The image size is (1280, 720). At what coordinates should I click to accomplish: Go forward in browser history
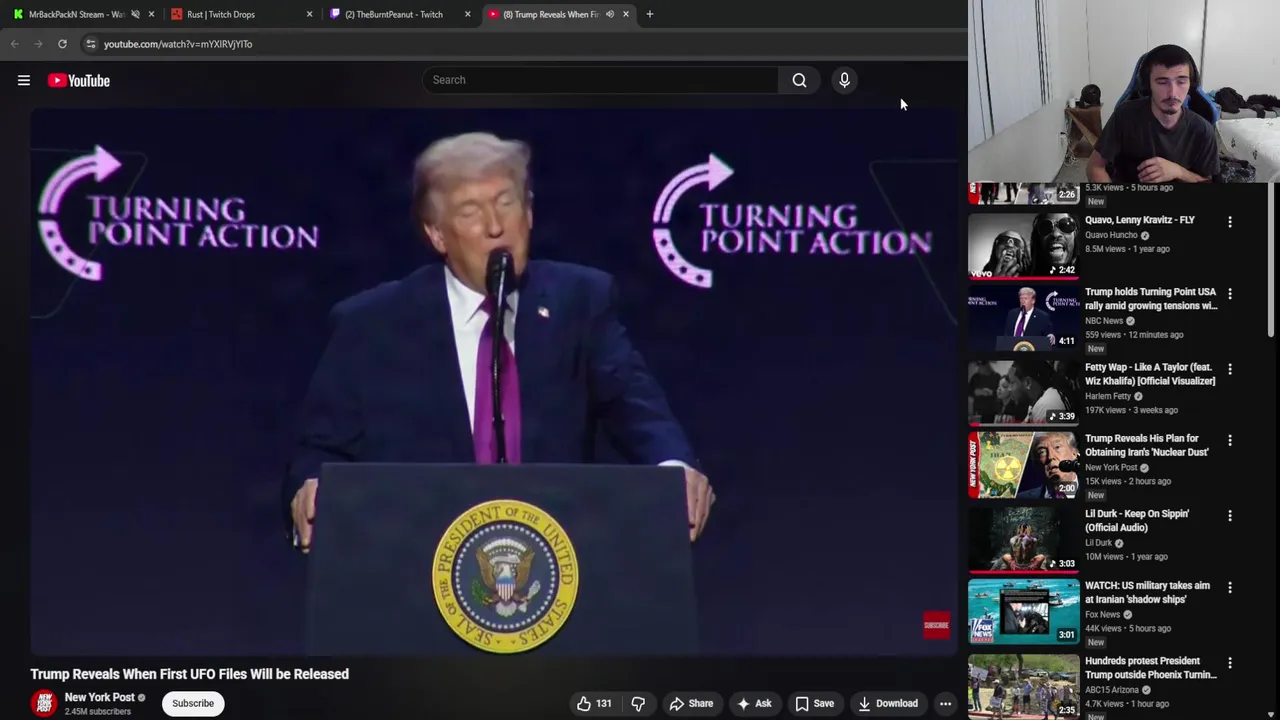[38, 44]
